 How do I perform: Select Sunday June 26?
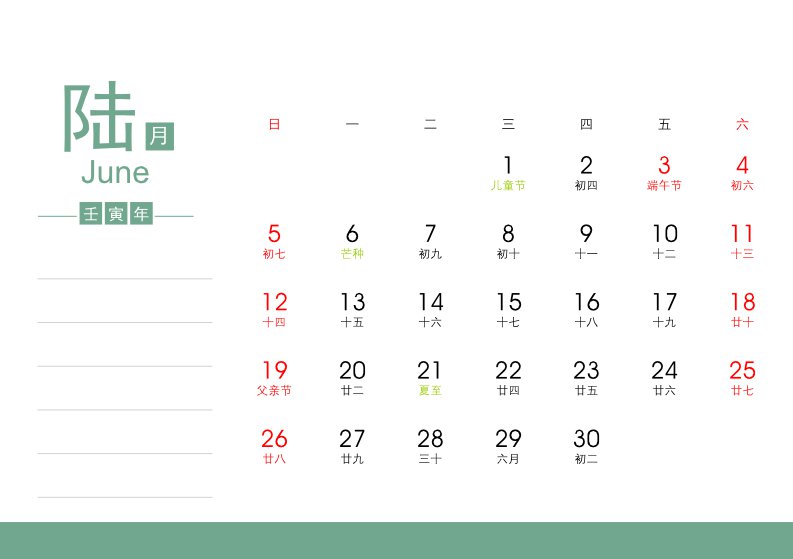(274, 446)
